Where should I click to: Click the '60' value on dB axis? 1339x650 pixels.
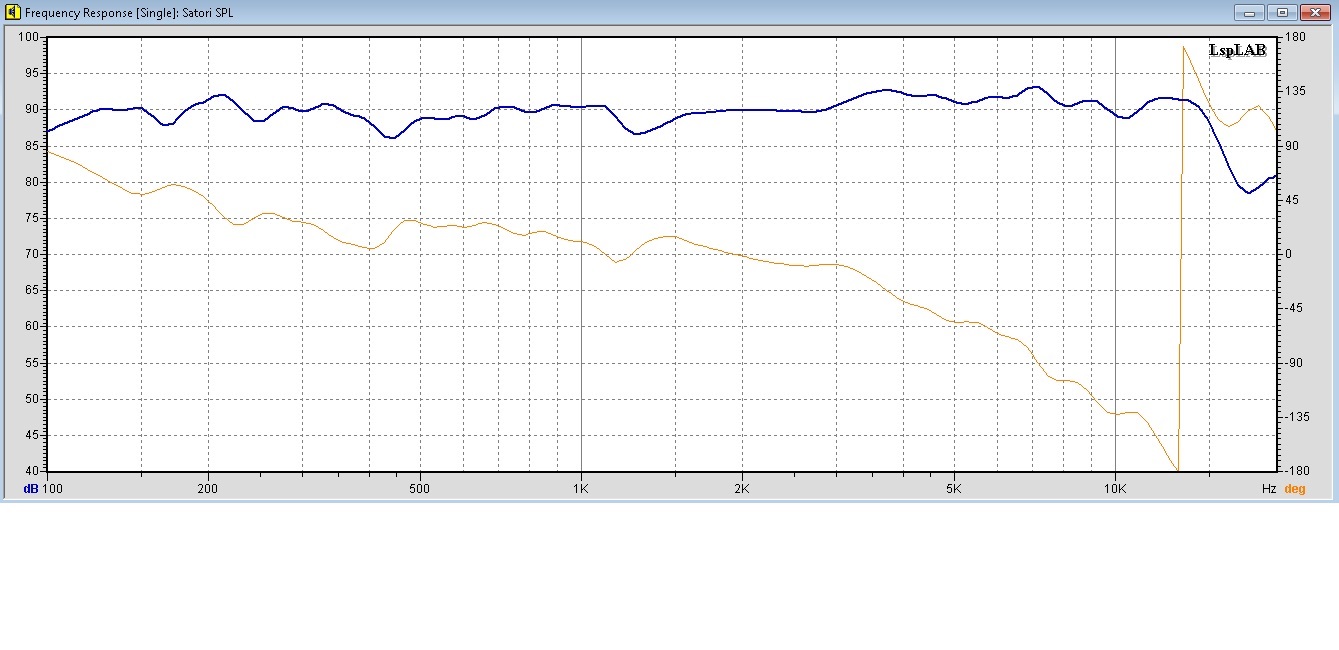31,326
